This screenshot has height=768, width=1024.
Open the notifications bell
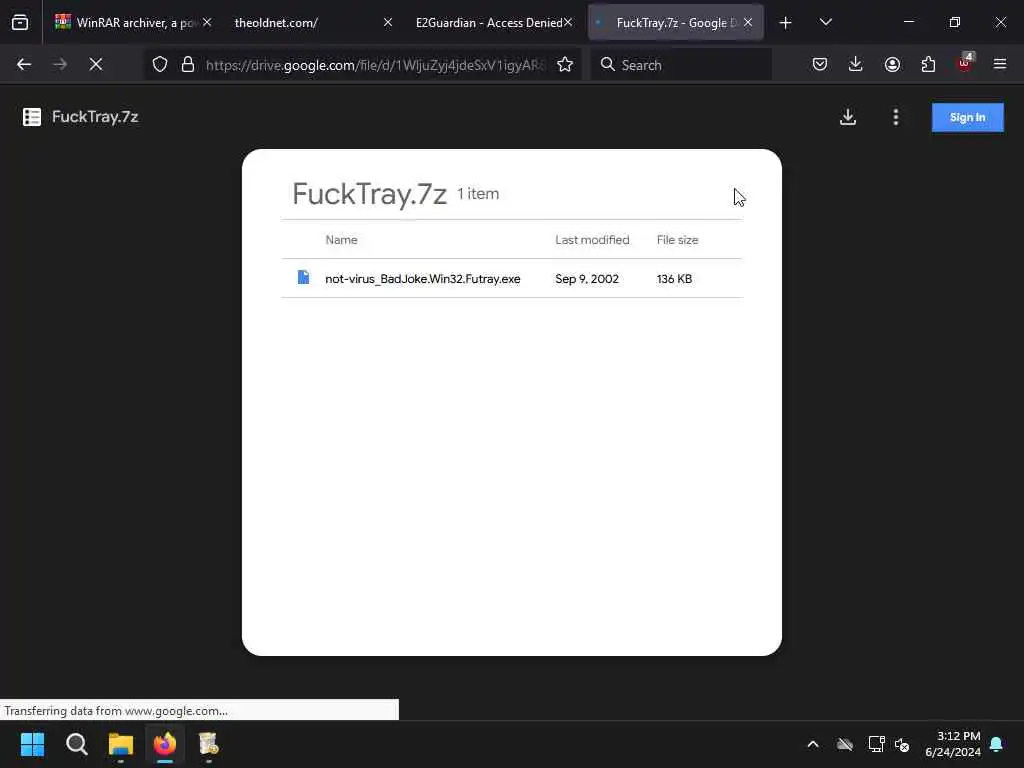tap(997, 744)
